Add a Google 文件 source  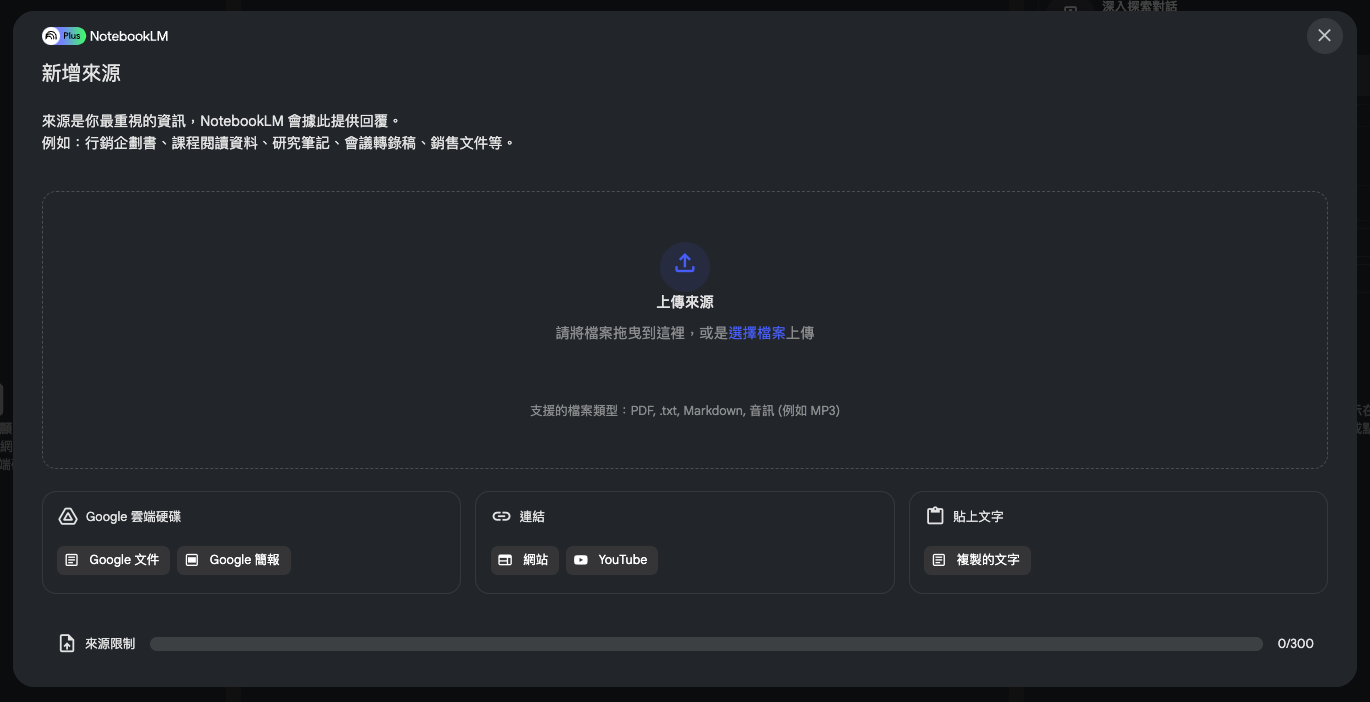pyautogui.click(x=113, y=560)
